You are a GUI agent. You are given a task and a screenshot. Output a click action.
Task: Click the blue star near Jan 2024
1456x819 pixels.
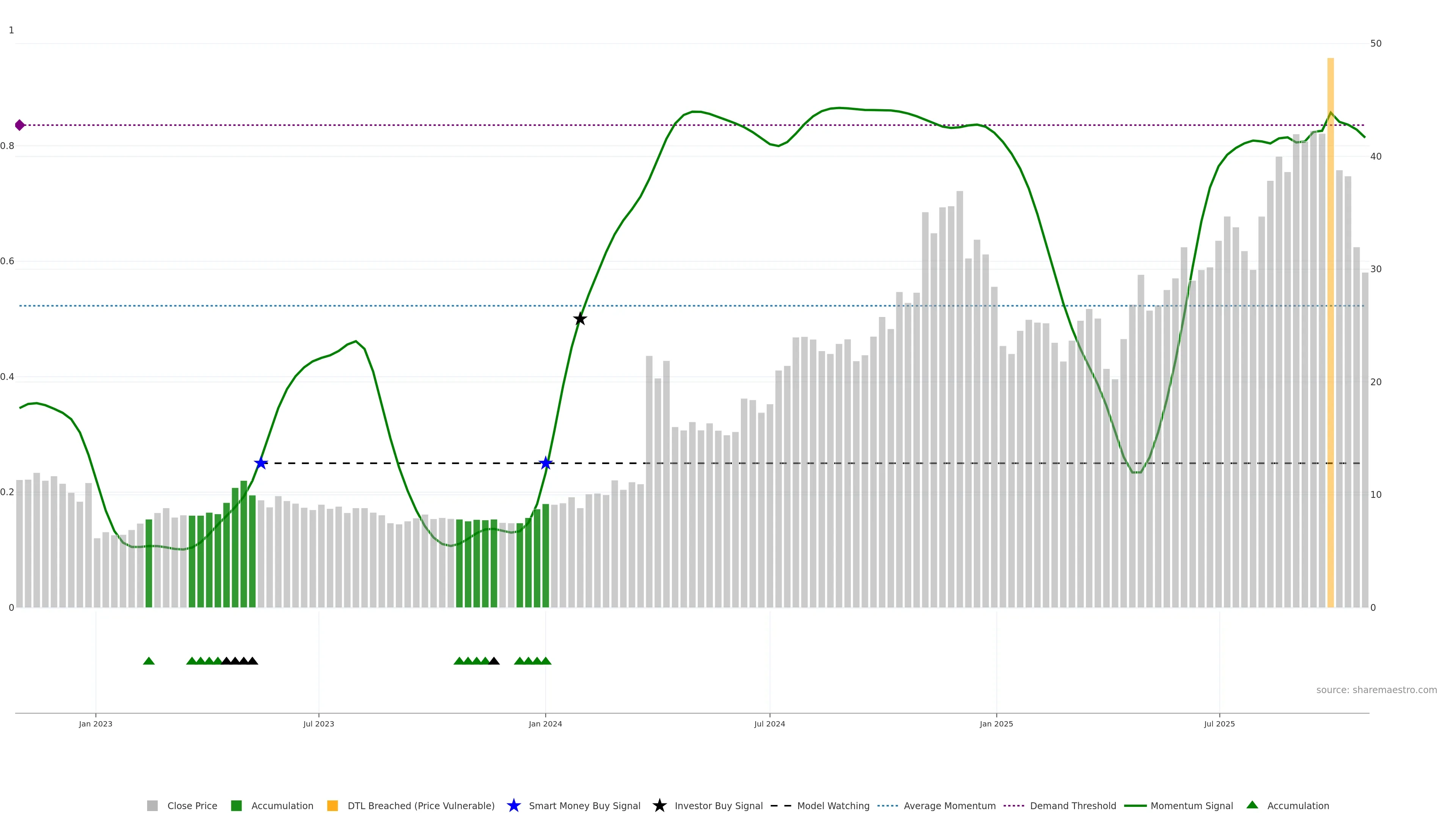[x=546, y=463]
